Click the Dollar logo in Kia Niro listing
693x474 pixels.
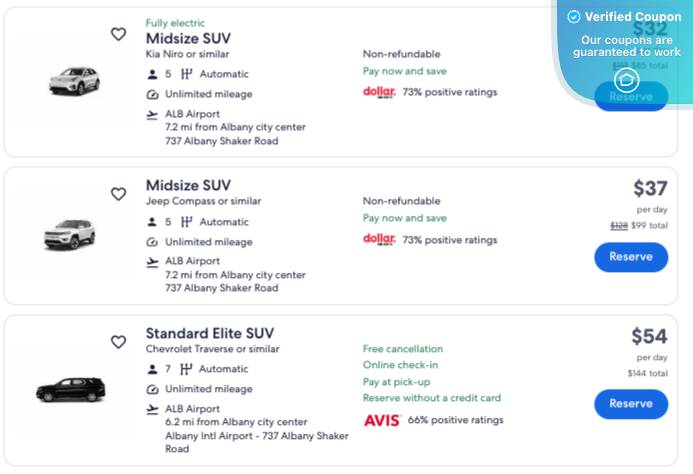379,92
